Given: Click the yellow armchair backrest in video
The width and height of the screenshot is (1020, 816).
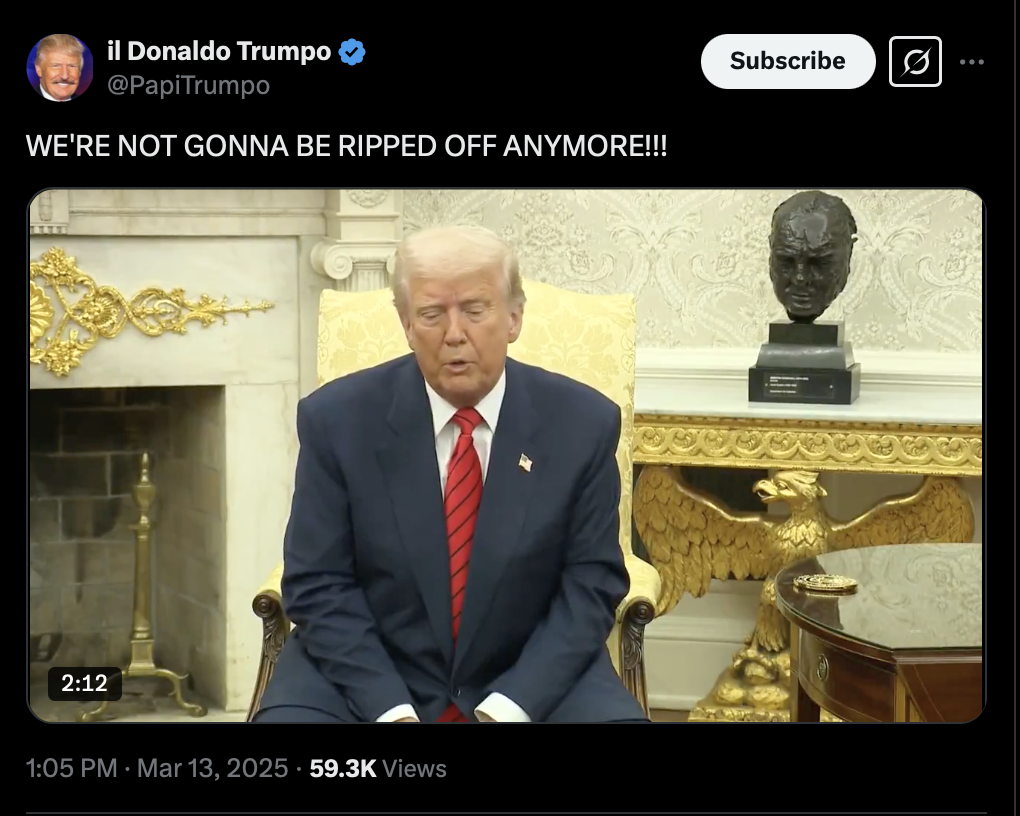Looking at the screenshot, I should 478,338.
